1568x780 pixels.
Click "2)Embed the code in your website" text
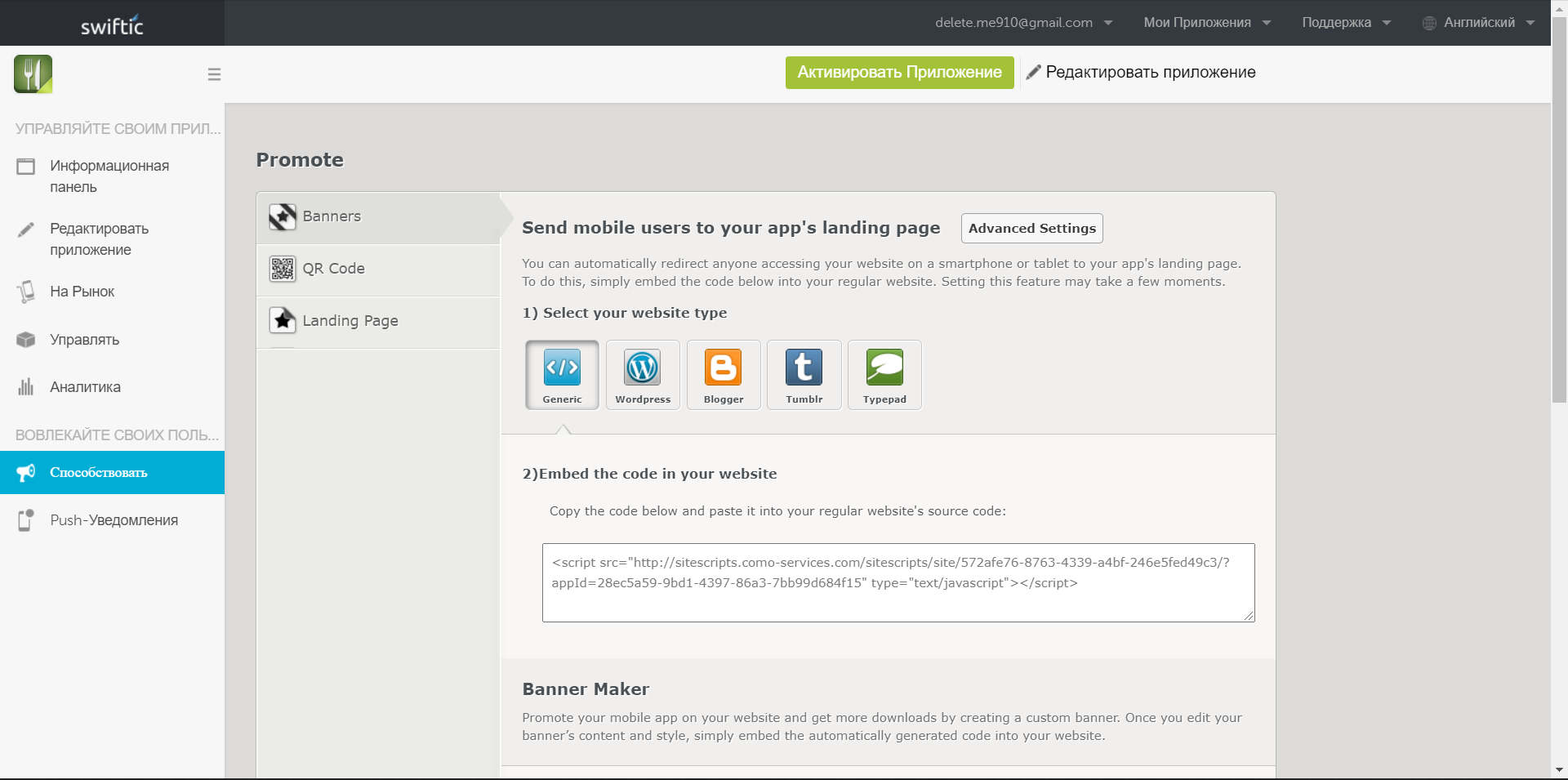[650, 474]
